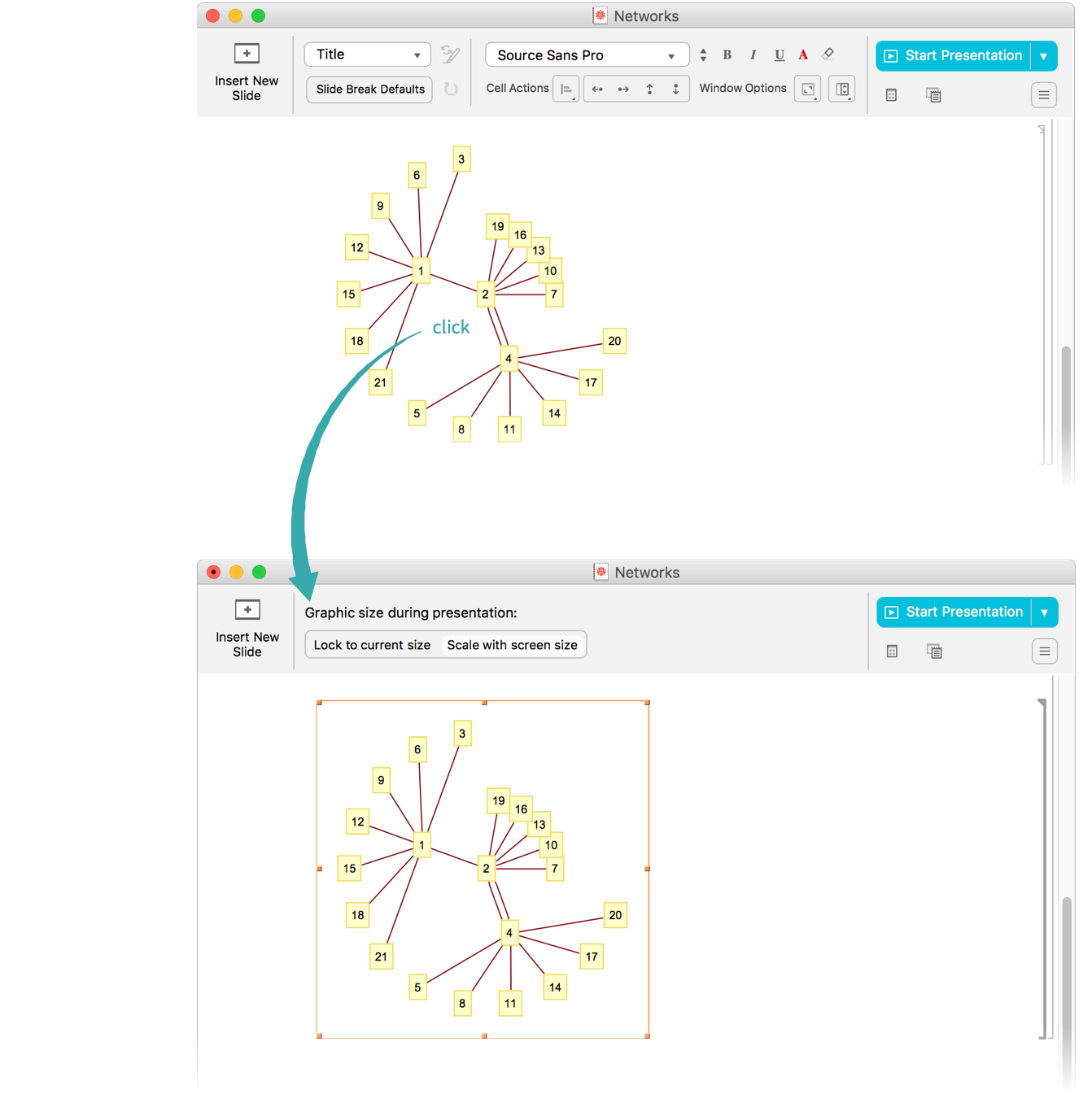The height and width of the screenshot is (1094, 1092).
Task: Toggle italic formatting
Action: (x=753, y=54)
